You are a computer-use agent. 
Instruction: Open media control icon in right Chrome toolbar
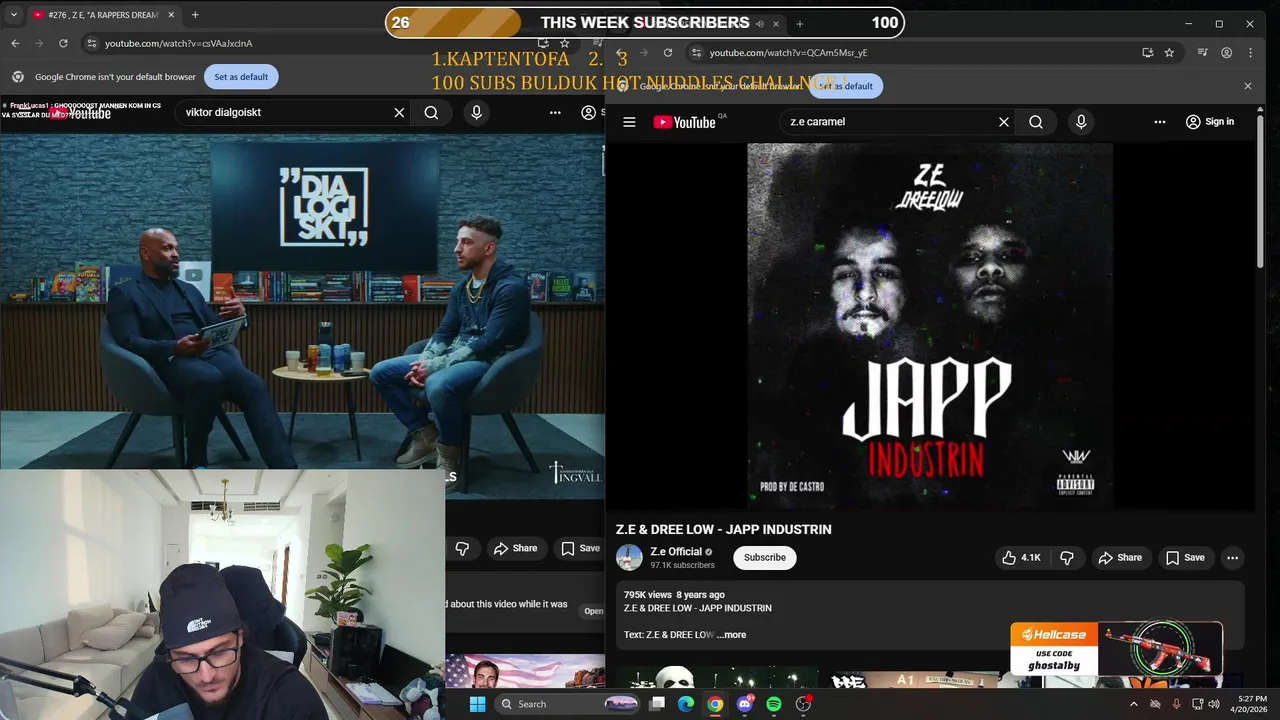[x=1203, y=53]
